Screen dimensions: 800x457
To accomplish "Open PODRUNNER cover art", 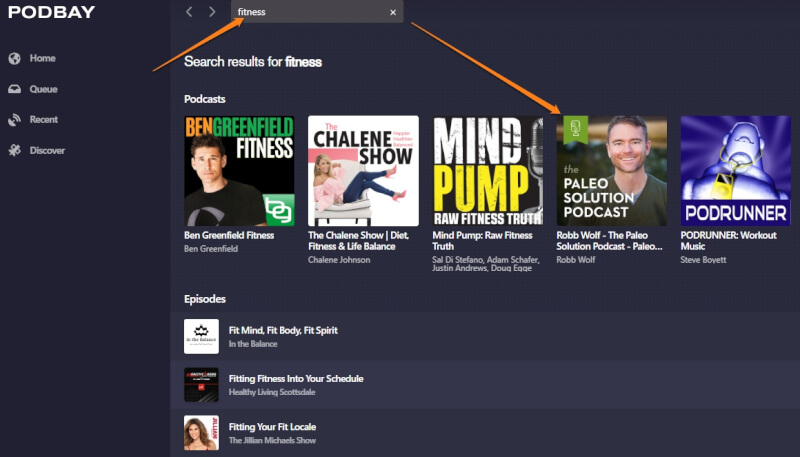I will [736, 171].
